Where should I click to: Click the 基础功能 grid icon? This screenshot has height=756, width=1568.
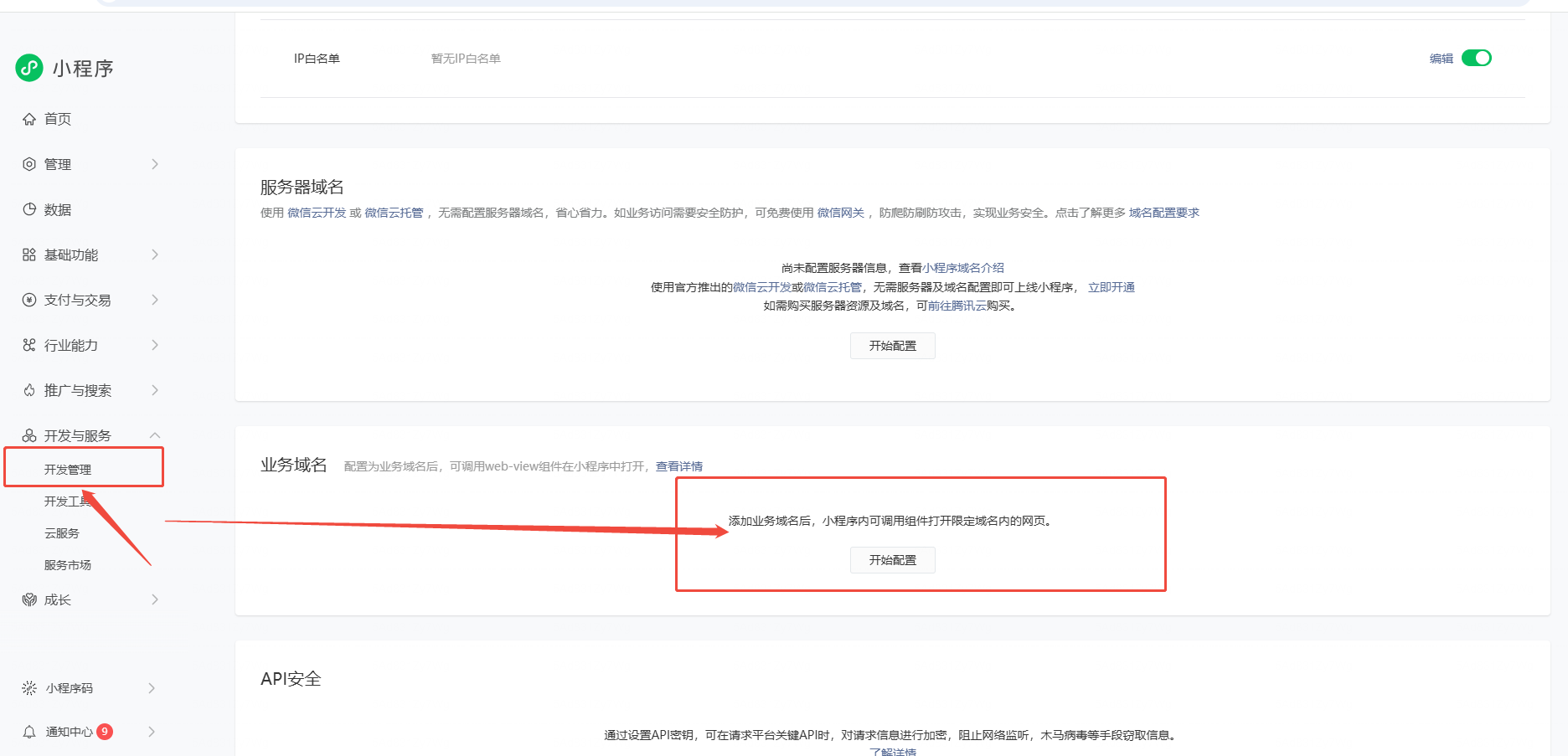[x=28, y=255]
